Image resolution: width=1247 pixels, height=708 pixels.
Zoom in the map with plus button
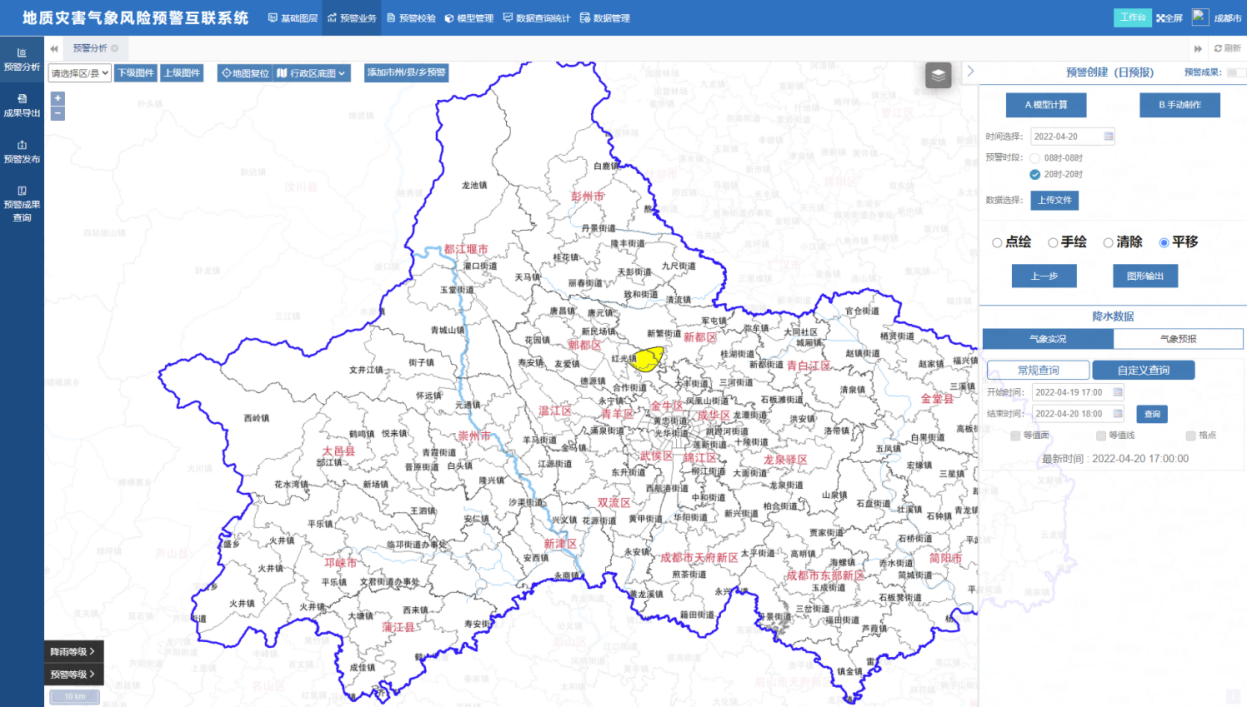point(57,98)
